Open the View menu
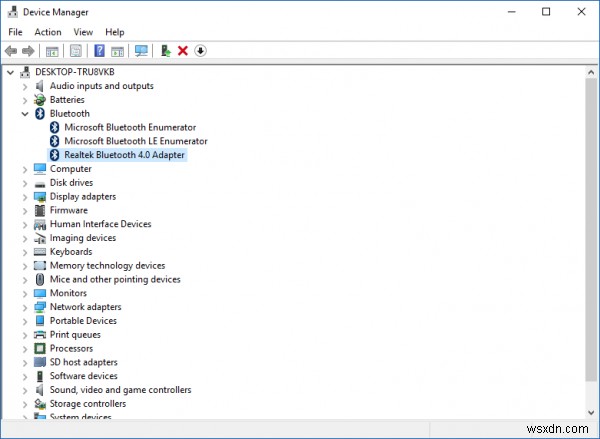Viewport: 600px width, 439px height. 83,32
